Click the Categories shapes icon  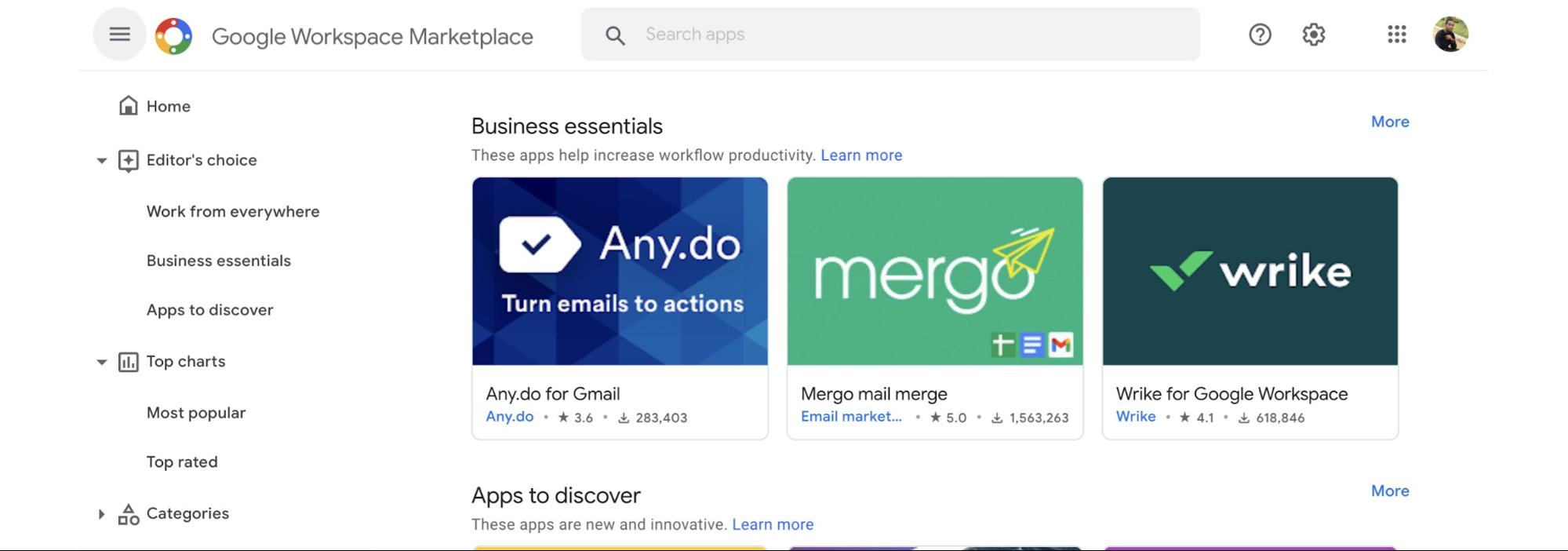[x=129, y=514]
